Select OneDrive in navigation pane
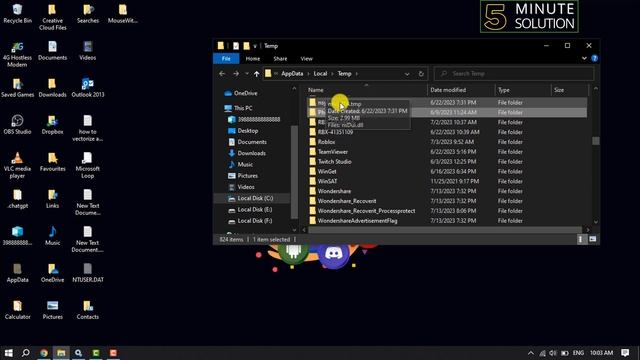Image resolution: width=640 pixels, height=360 pixels. coord(245,93)
